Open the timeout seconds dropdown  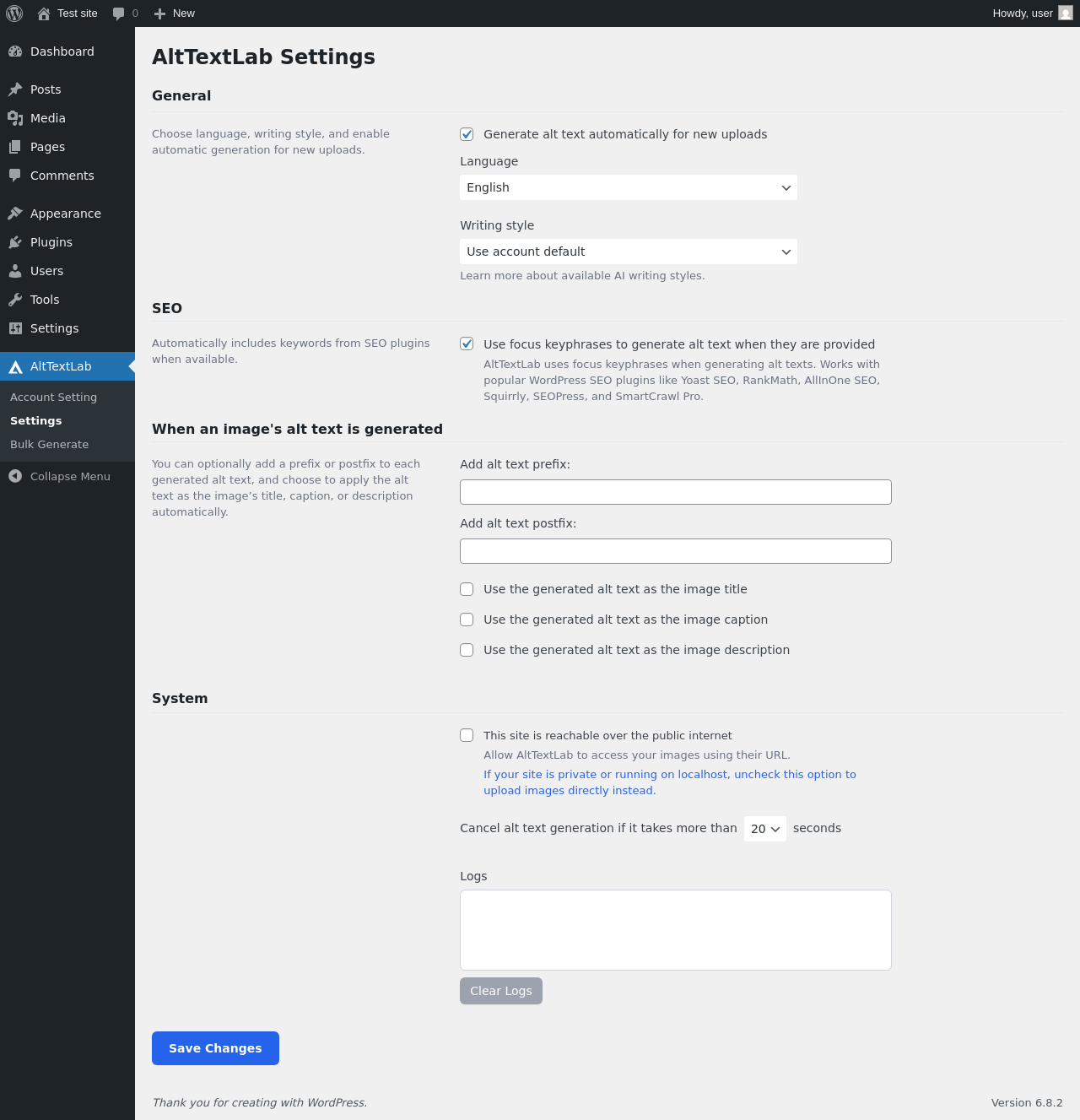tap(765, 829)
